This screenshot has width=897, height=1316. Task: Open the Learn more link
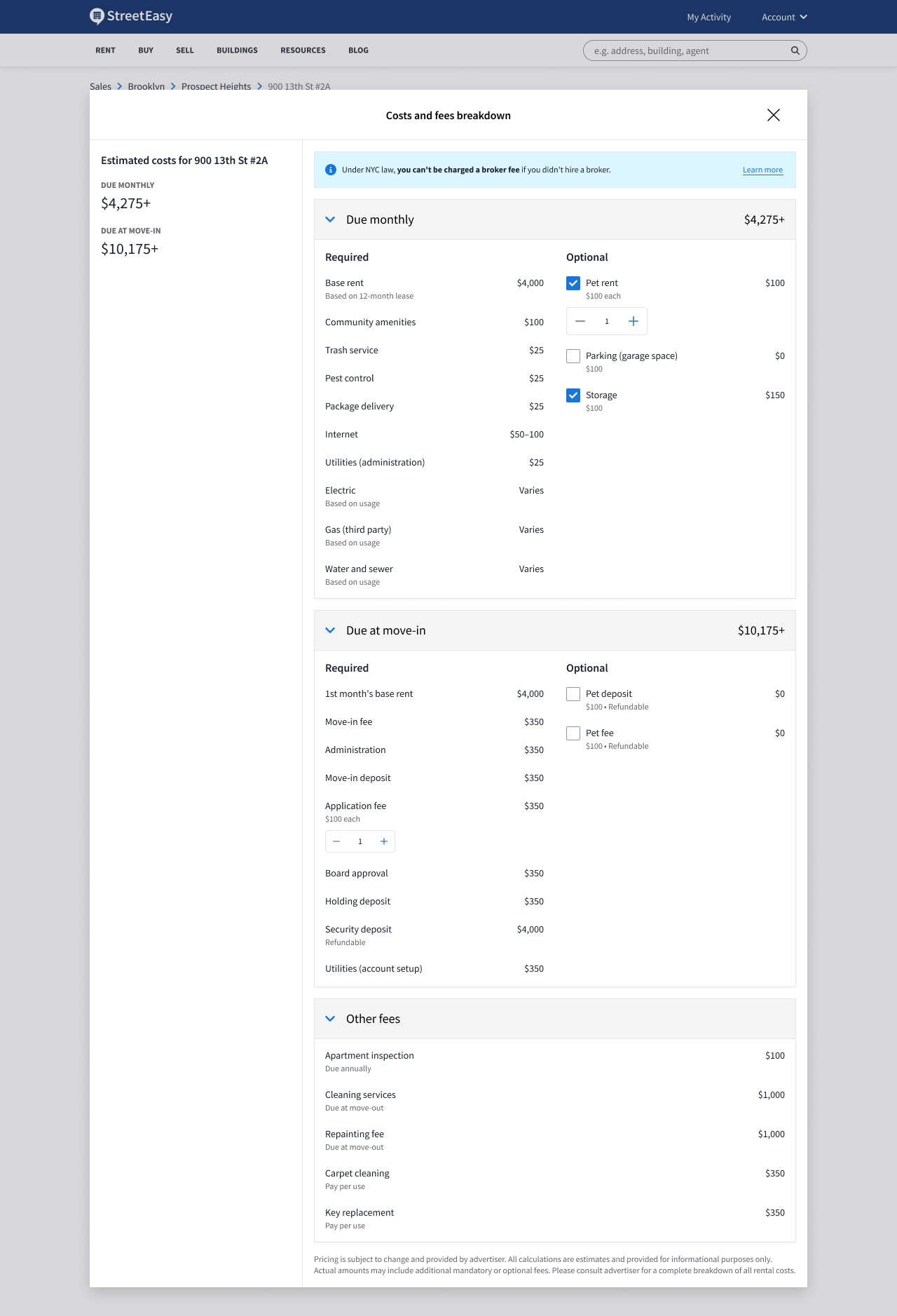pyautogui.click(x=762, y=170)
